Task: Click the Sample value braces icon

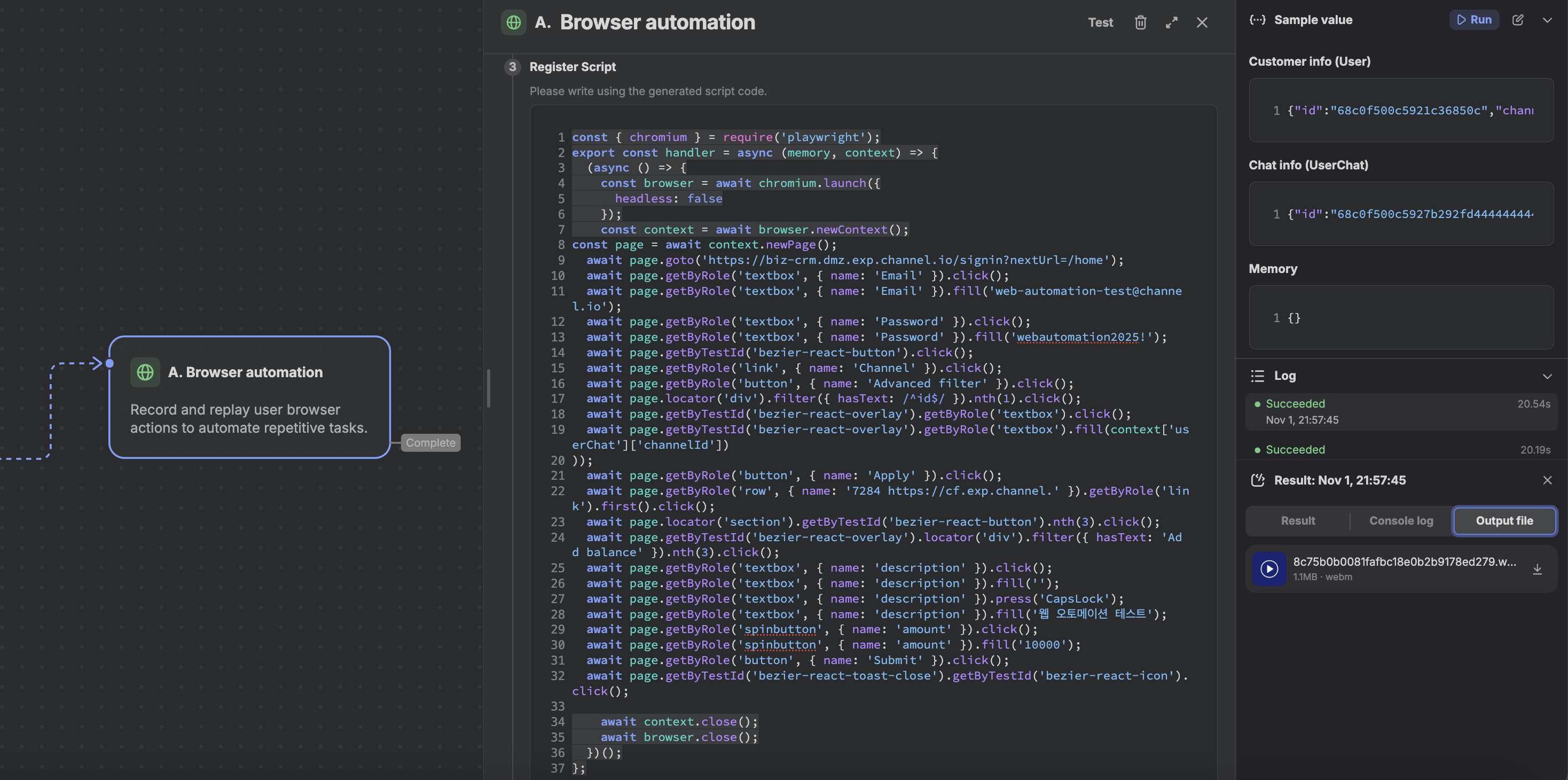Action: tap(1257, 19)
